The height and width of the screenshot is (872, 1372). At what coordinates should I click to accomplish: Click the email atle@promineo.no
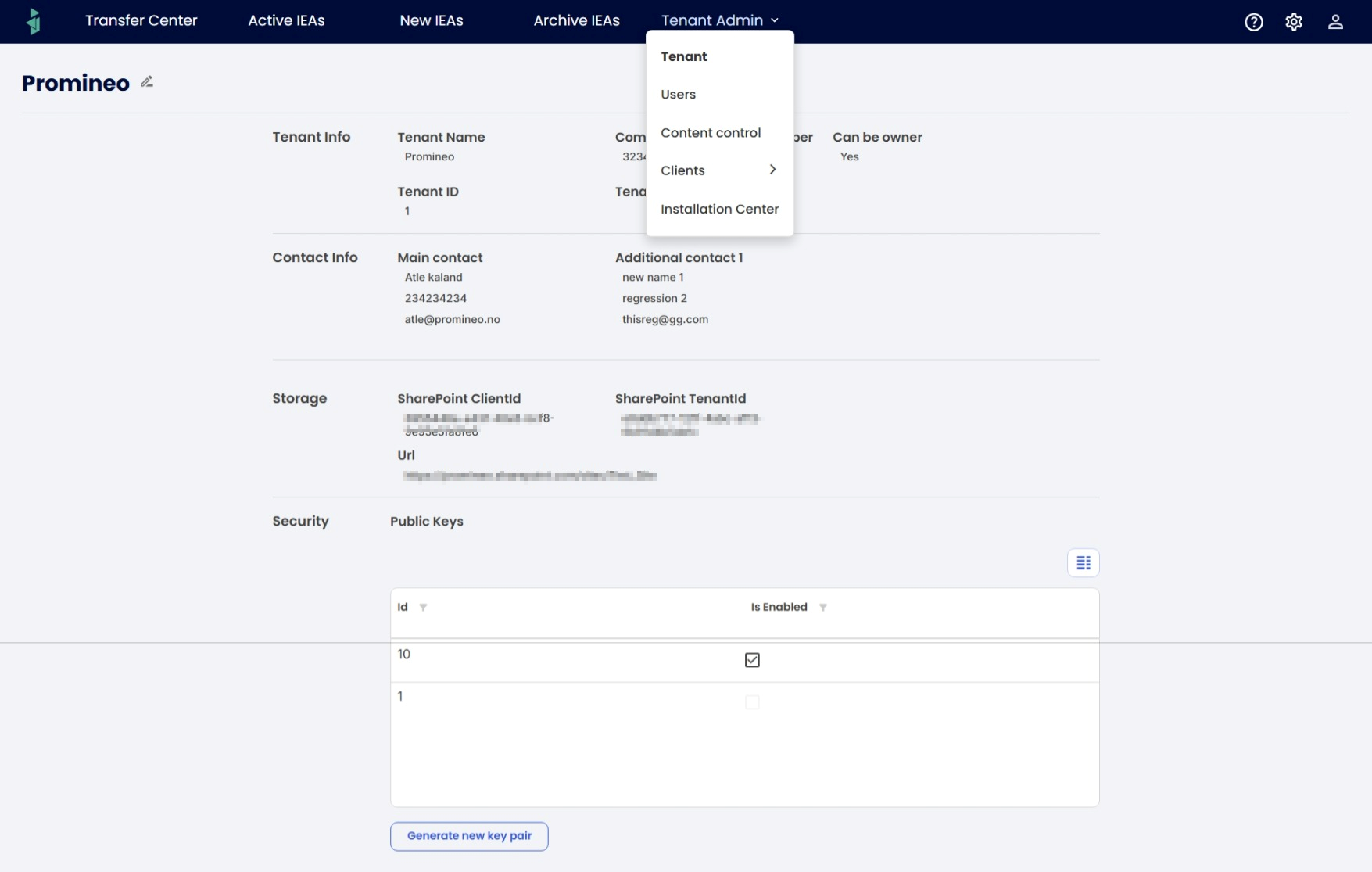452,319
